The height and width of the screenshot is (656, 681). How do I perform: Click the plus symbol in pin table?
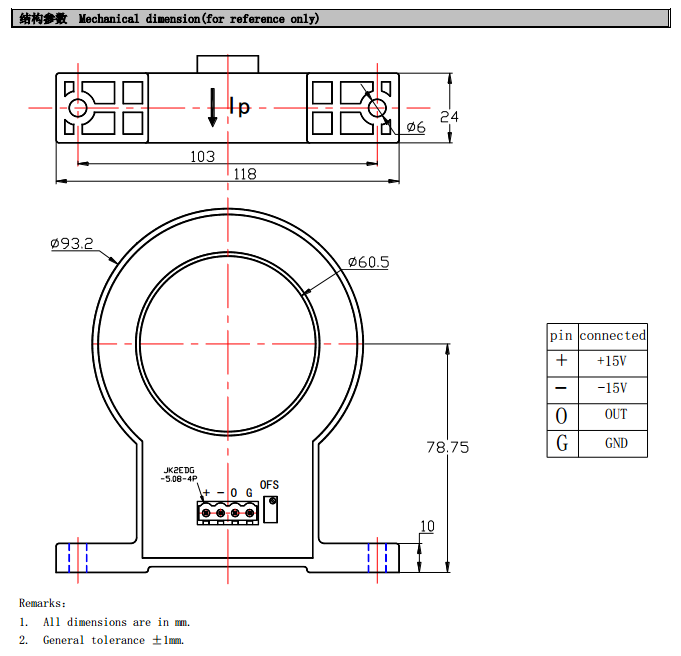pos(561,361)
